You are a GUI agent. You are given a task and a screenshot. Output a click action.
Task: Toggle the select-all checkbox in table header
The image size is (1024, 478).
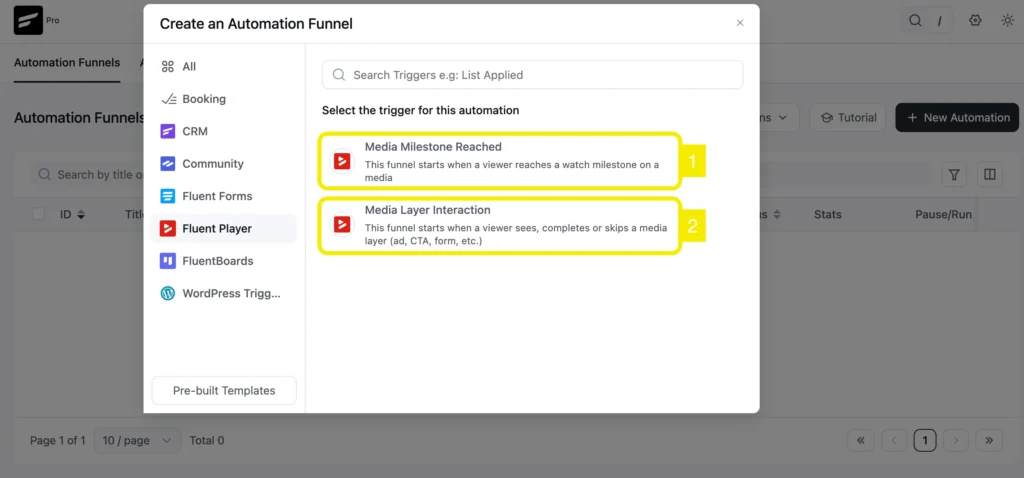(x=39, y=214)
